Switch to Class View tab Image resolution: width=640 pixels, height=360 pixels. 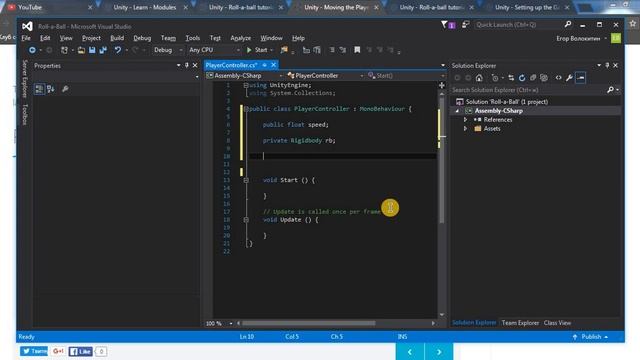click(557, 323)
